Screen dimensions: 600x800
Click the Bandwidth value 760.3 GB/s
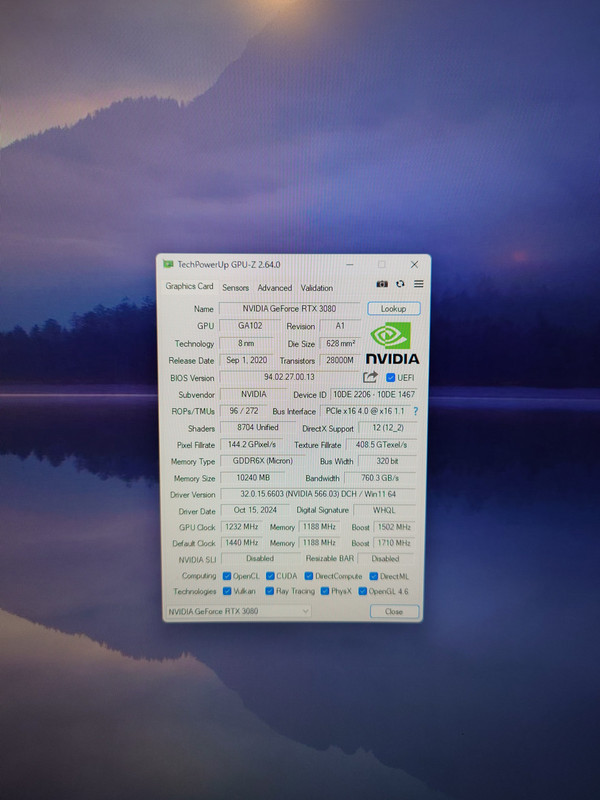380,478
